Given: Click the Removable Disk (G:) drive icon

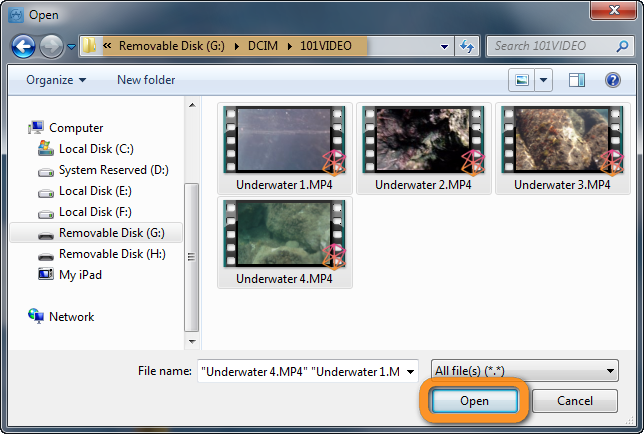Looking at the screenshot, I should pos(46,236).
